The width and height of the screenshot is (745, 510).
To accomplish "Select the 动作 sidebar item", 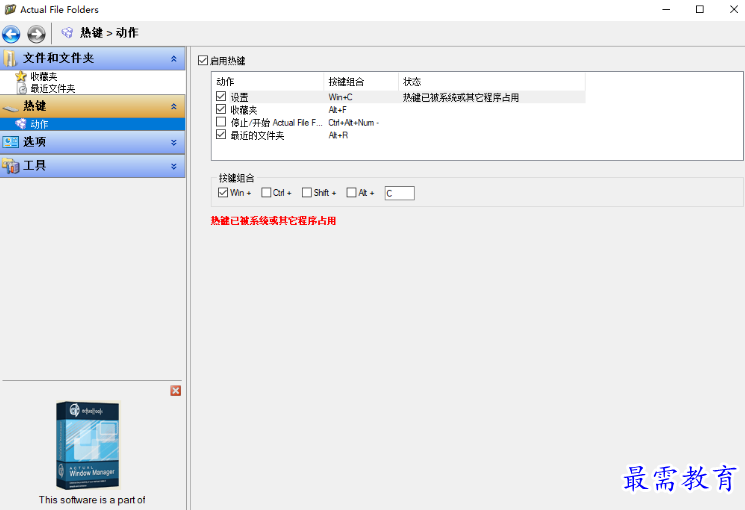I will tap(93, 124).
